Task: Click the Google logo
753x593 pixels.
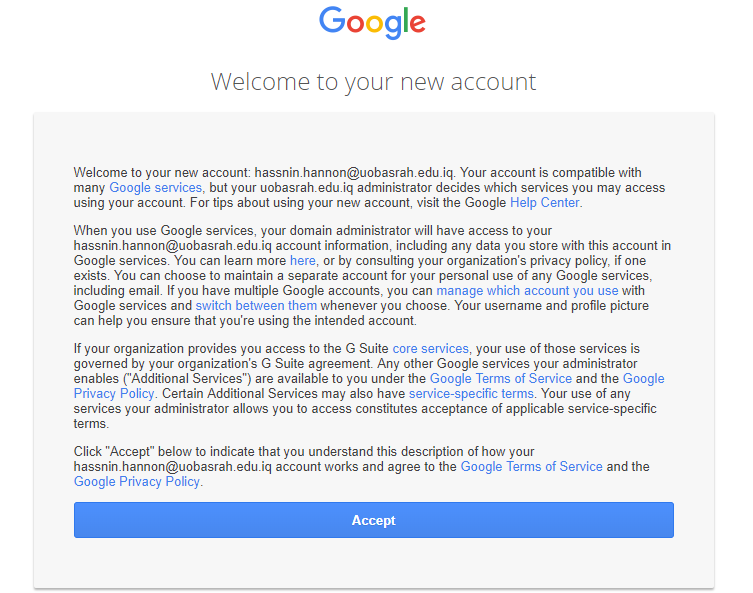Action: click(373, 23)
